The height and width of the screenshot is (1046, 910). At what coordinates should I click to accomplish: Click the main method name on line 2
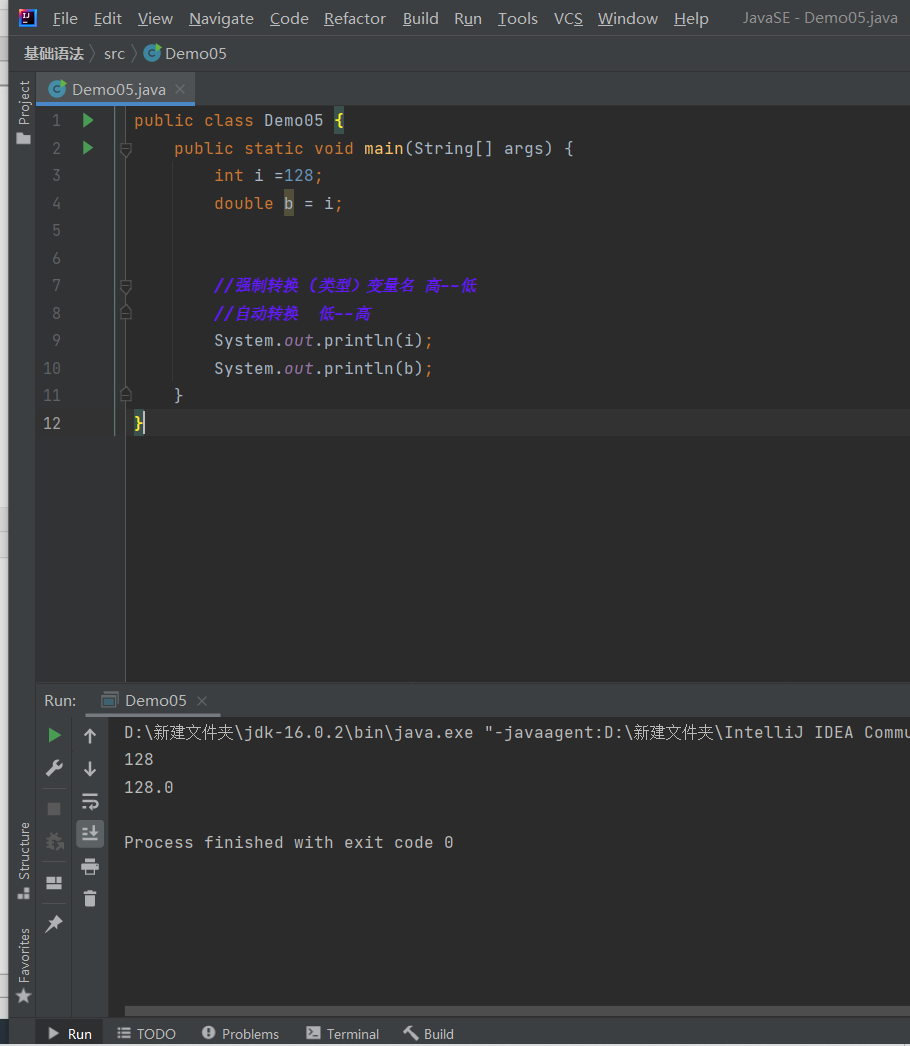tap(384, 148)
